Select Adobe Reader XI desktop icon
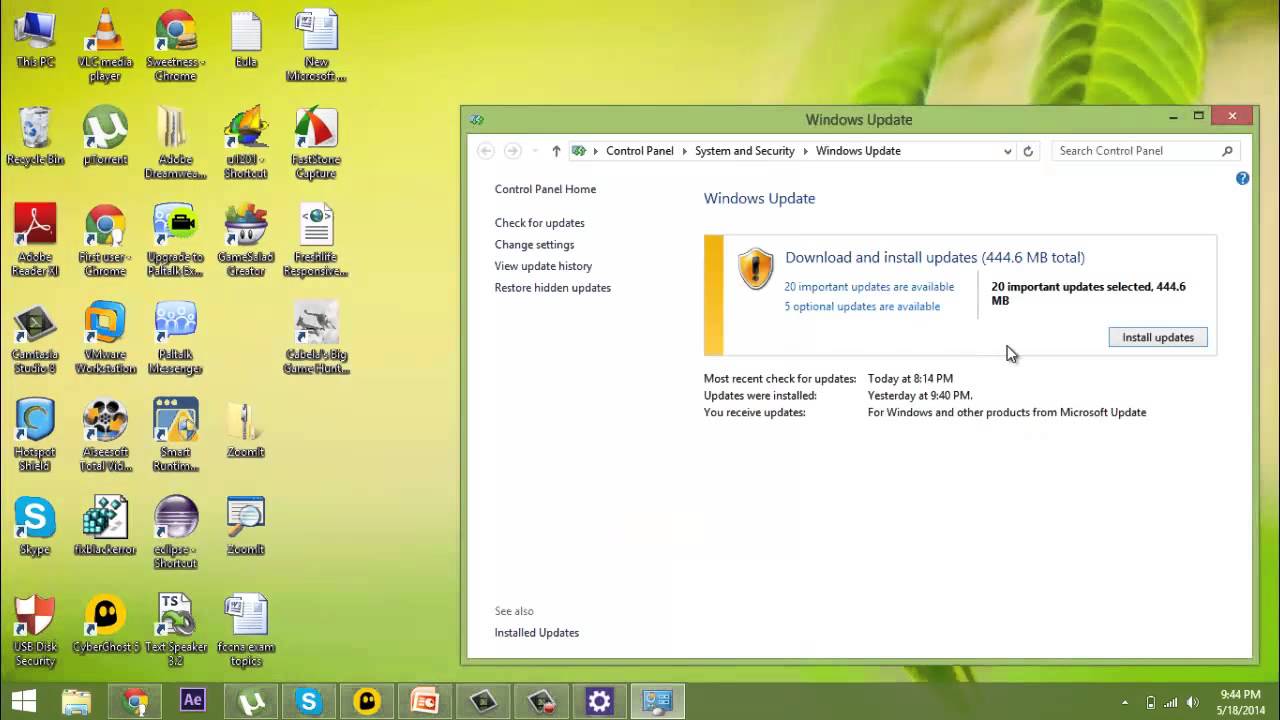 pyautogui.click(x=35, y=241)
